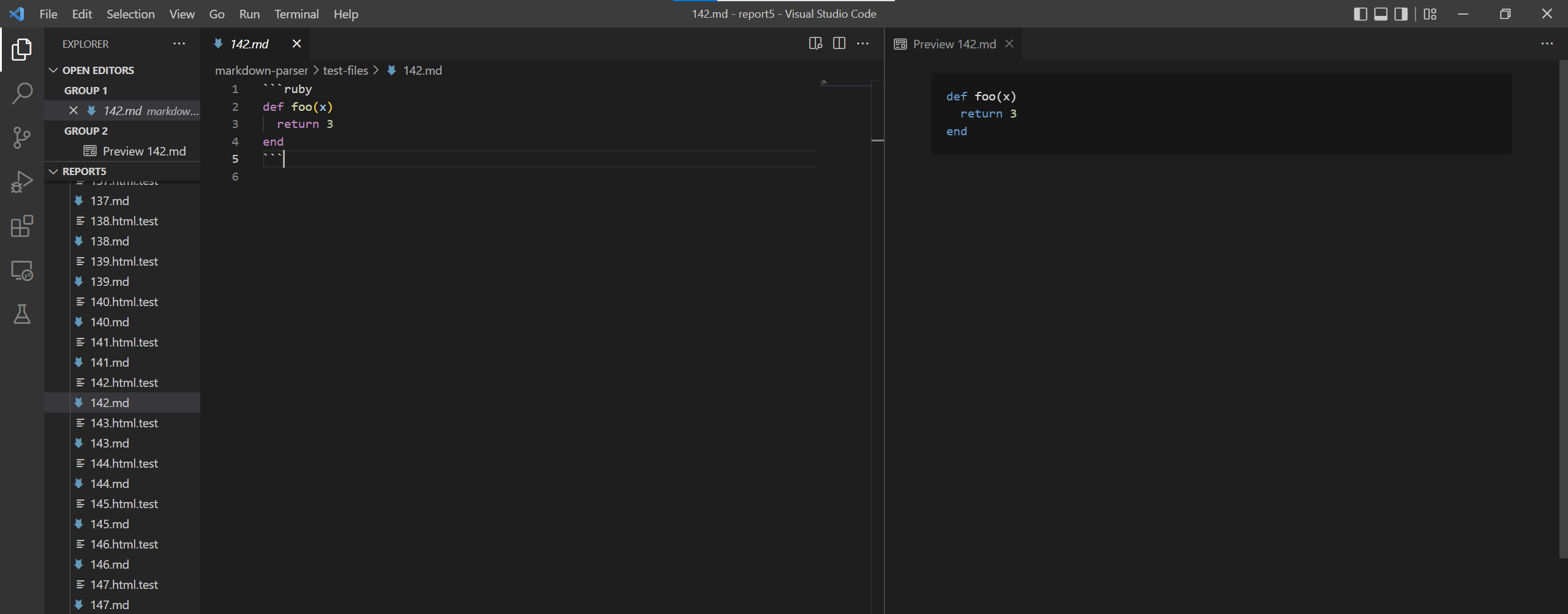The image size is (1568, 614).
Task: Split the editor to the right
Action: 839,43
